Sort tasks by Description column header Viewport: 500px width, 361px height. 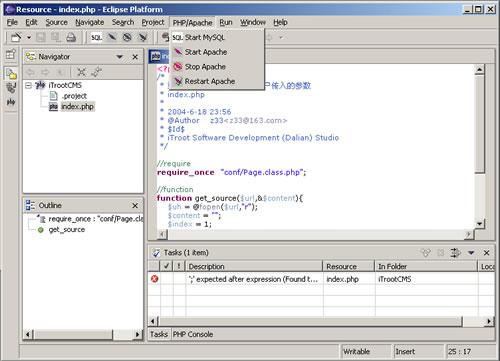tap(254, 266)
